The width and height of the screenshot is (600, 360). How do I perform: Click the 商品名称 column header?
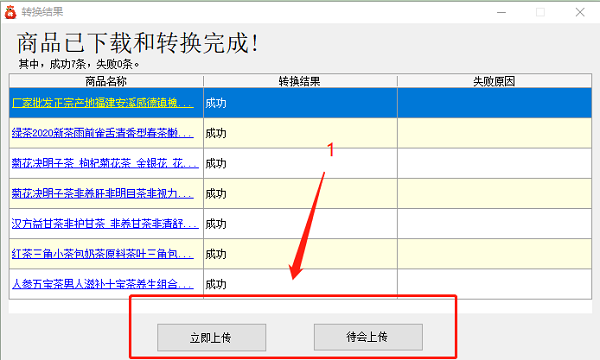pyautogui.click(x=106, y=81)
